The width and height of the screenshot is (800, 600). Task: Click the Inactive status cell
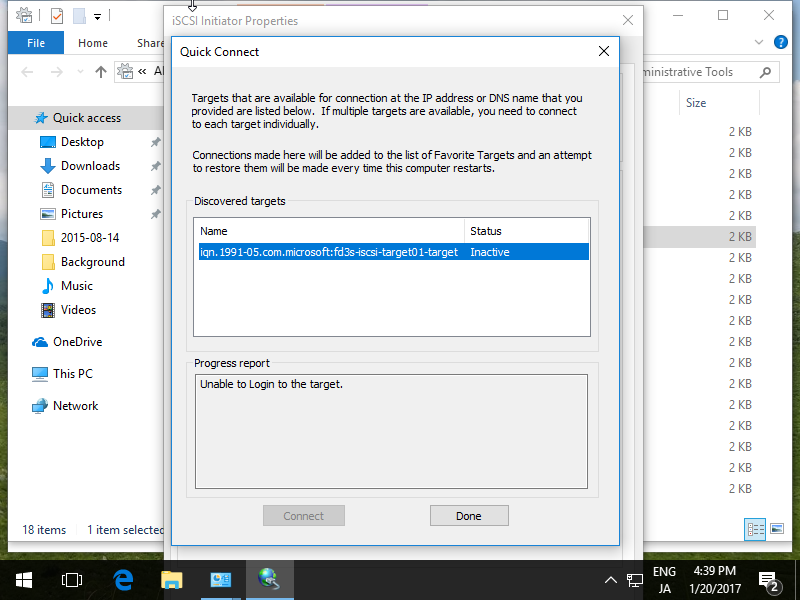click(x=490, y=252)
